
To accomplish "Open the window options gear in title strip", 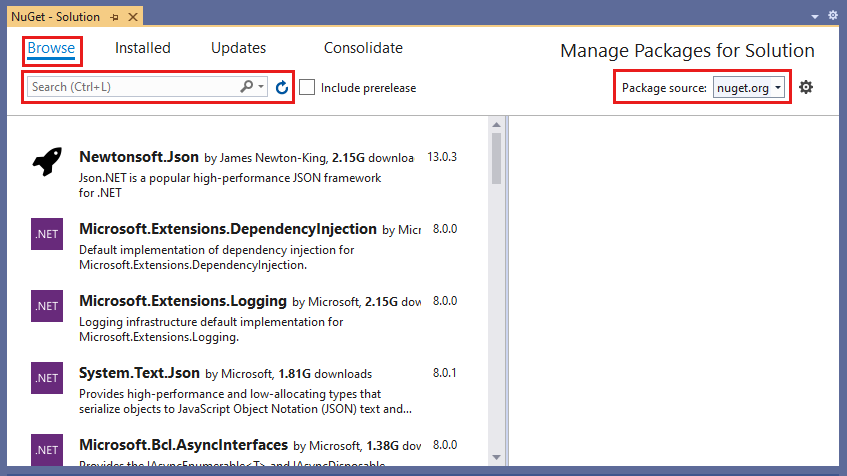I will (832, 16).
